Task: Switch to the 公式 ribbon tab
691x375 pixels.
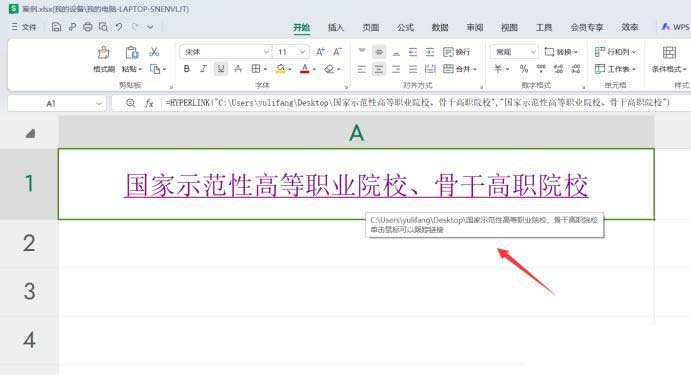Action: [405, 27]
